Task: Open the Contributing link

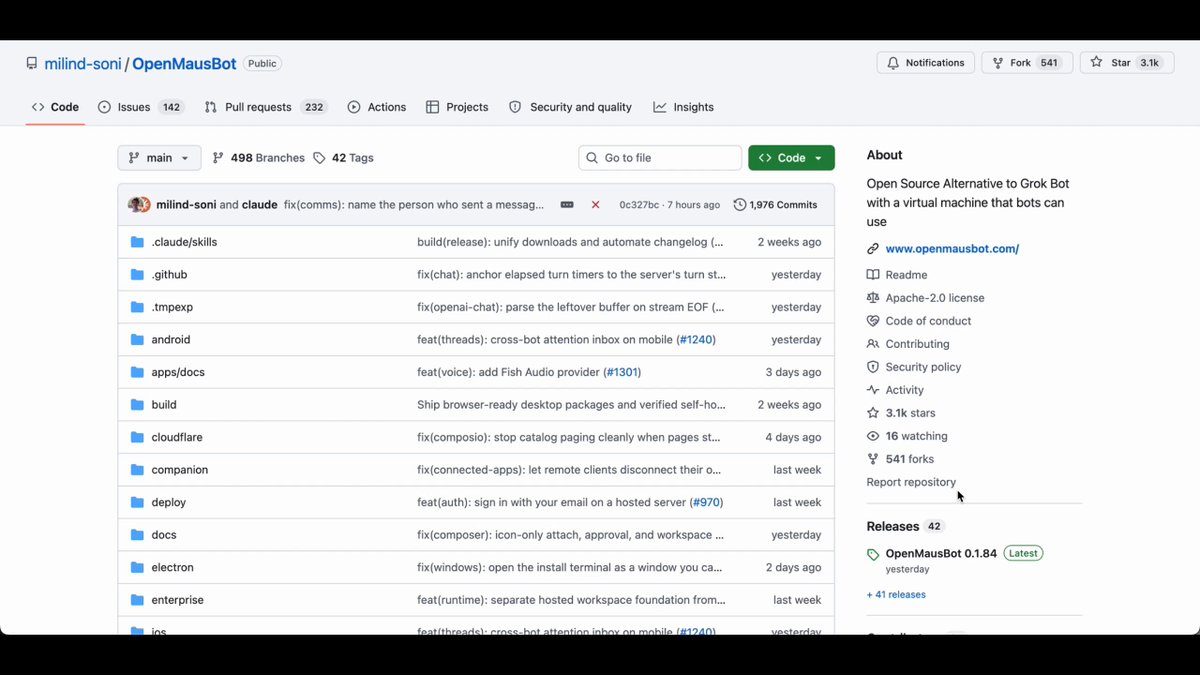Action: pyautogui.click(x=917, y=344)
